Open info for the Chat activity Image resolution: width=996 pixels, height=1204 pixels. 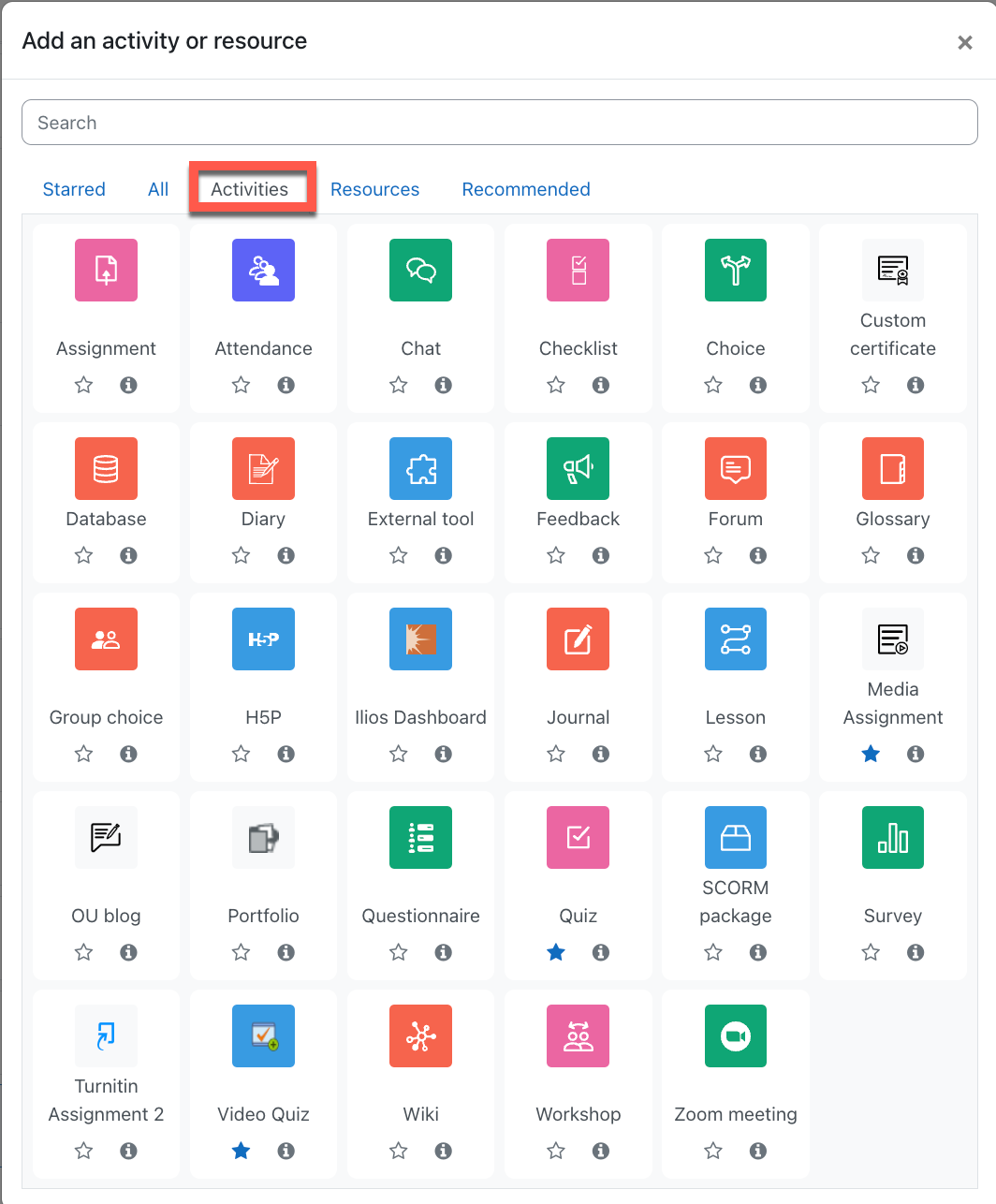(x=444, y=385)
